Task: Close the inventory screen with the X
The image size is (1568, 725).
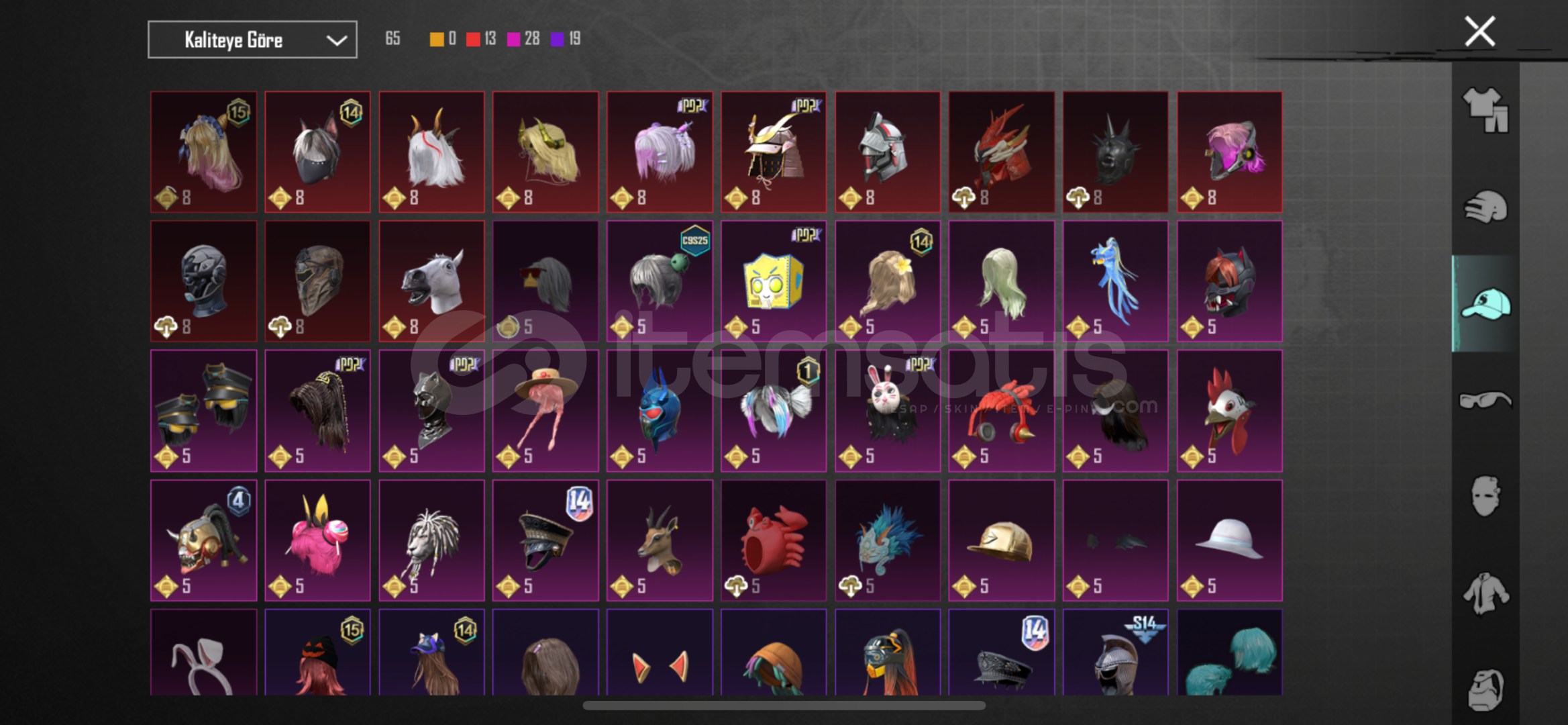Action: 1479,31
